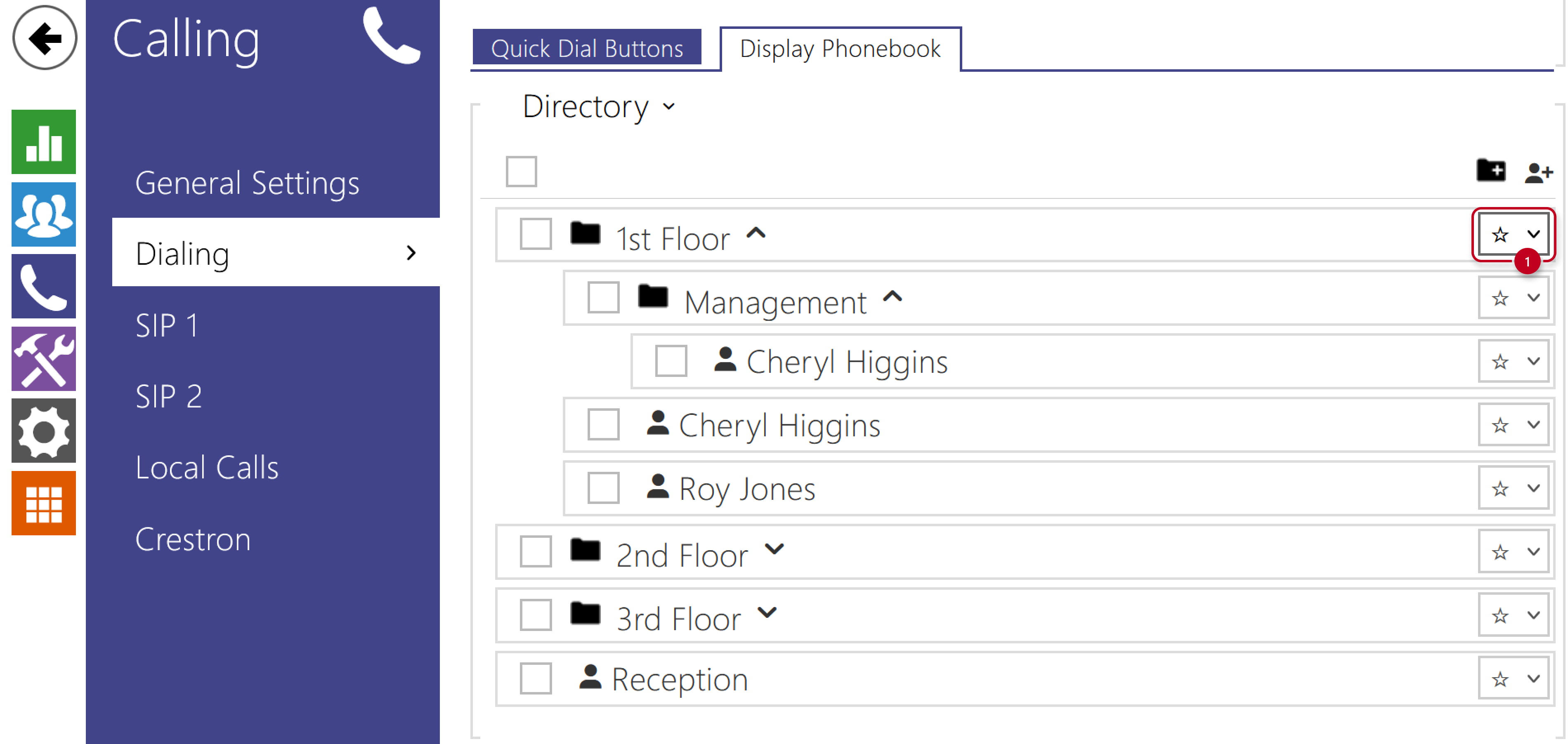Check the 3rd Floor checkbox
The image size is (1568, 744).
click(536, 615)
